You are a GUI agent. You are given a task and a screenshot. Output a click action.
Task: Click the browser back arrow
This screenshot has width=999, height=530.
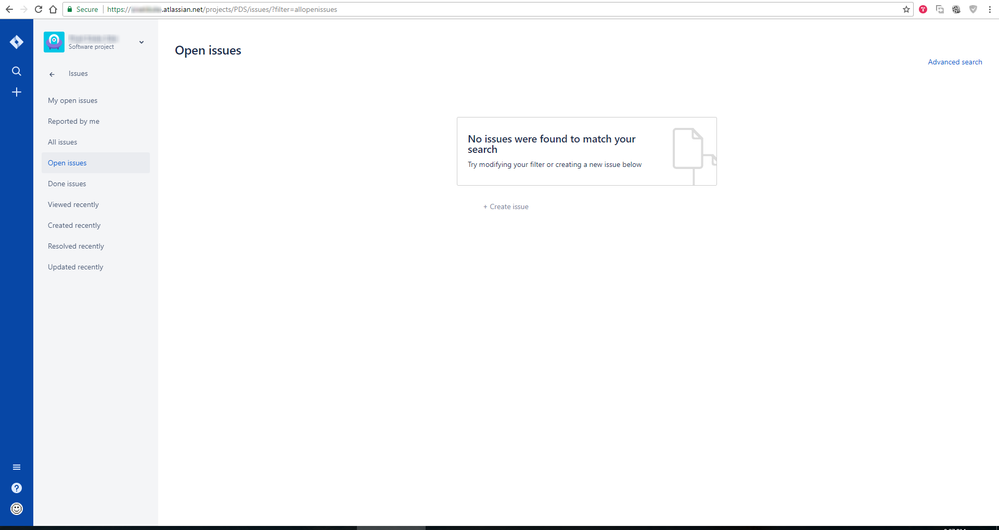tap(9, 10)
